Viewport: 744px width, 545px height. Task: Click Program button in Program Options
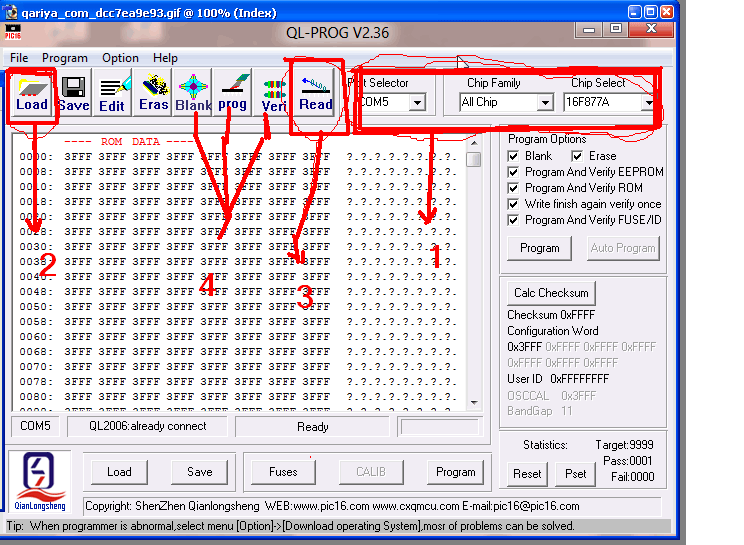[539, 249]
